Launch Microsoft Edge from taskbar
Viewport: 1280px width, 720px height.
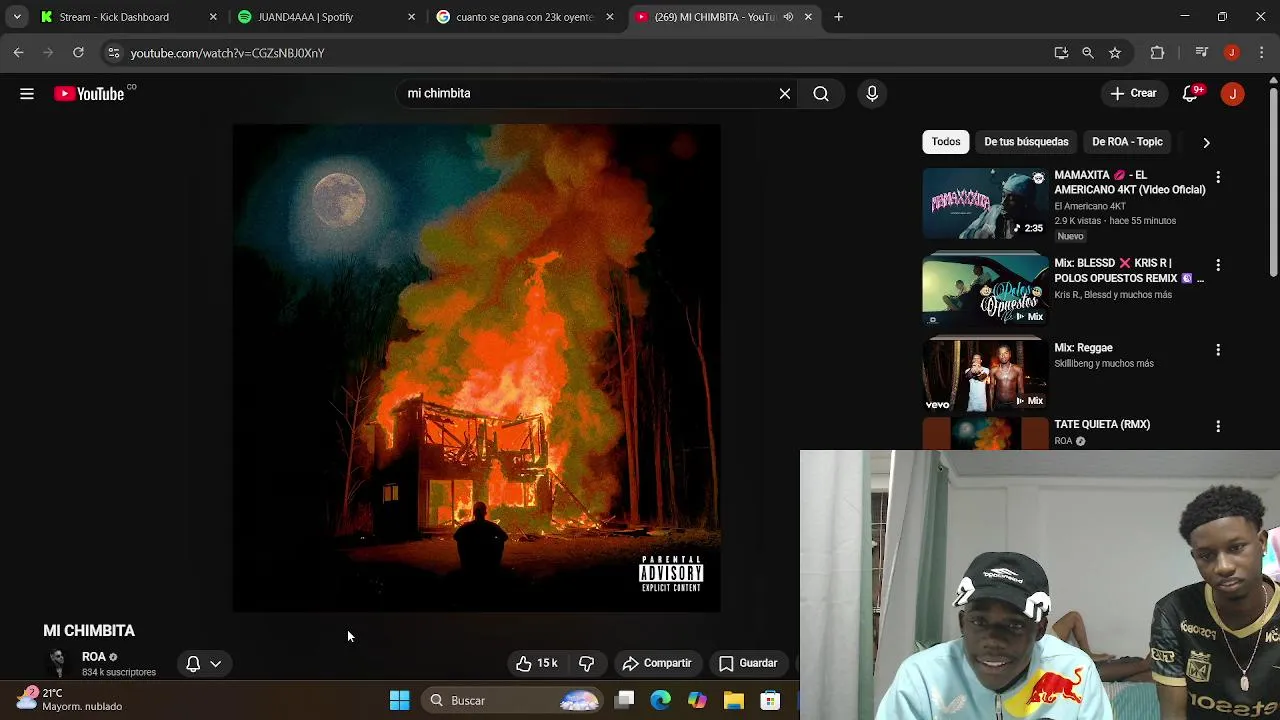(x=661, y=701)
